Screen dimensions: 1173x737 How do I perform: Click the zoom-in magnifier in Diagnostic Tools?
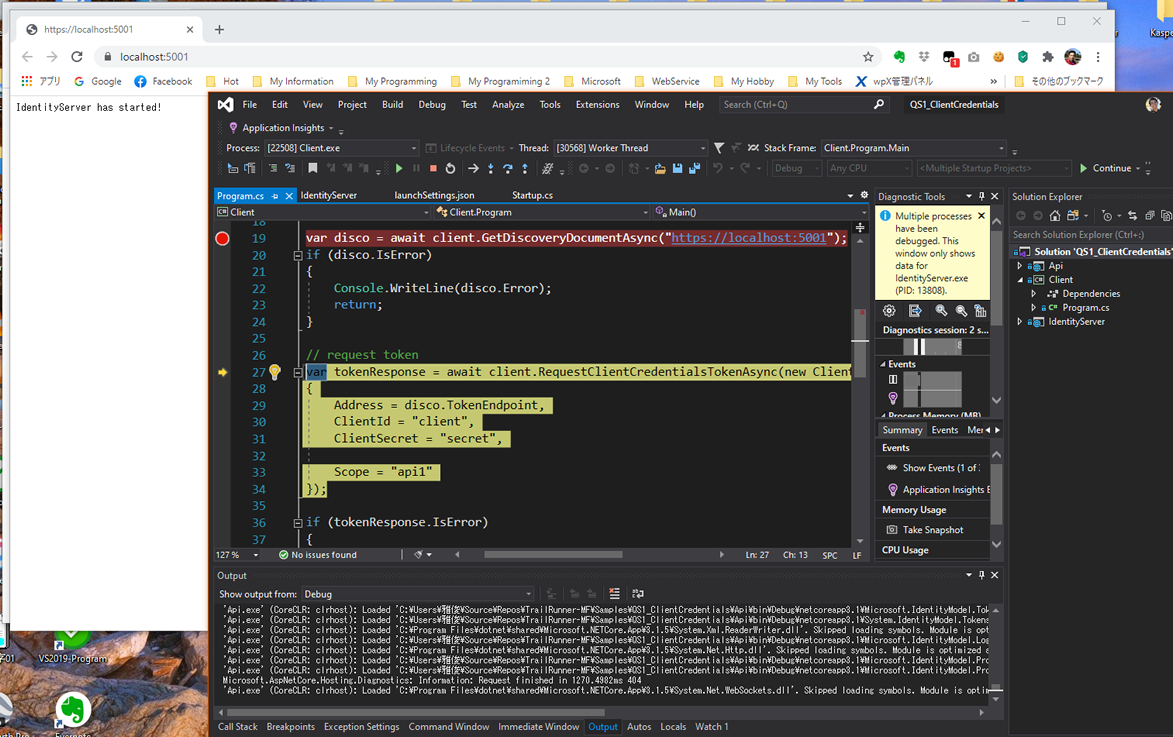tap(940, 310)
